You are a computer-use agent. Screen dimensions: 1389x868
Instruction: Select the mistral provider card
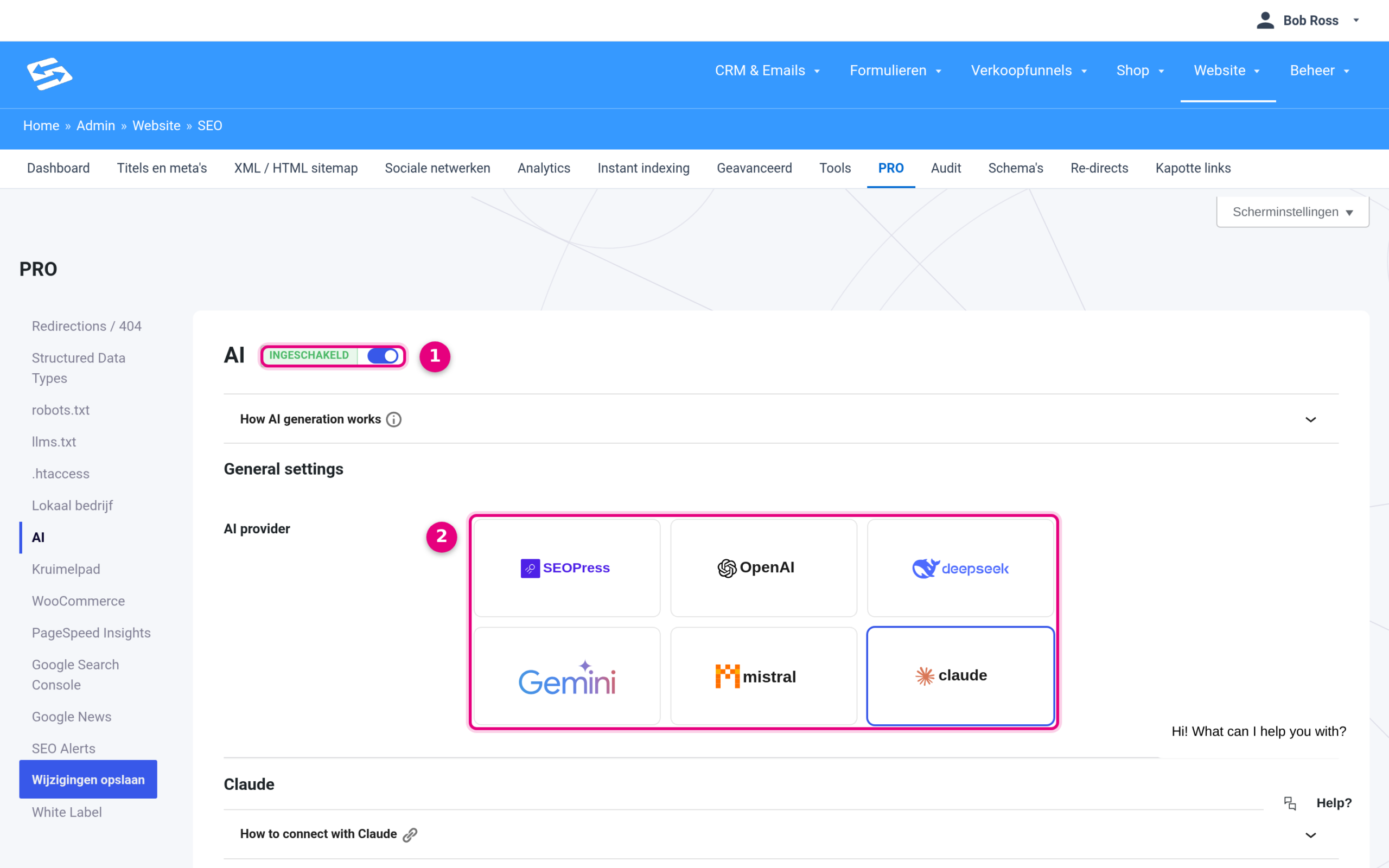(763, 676)
